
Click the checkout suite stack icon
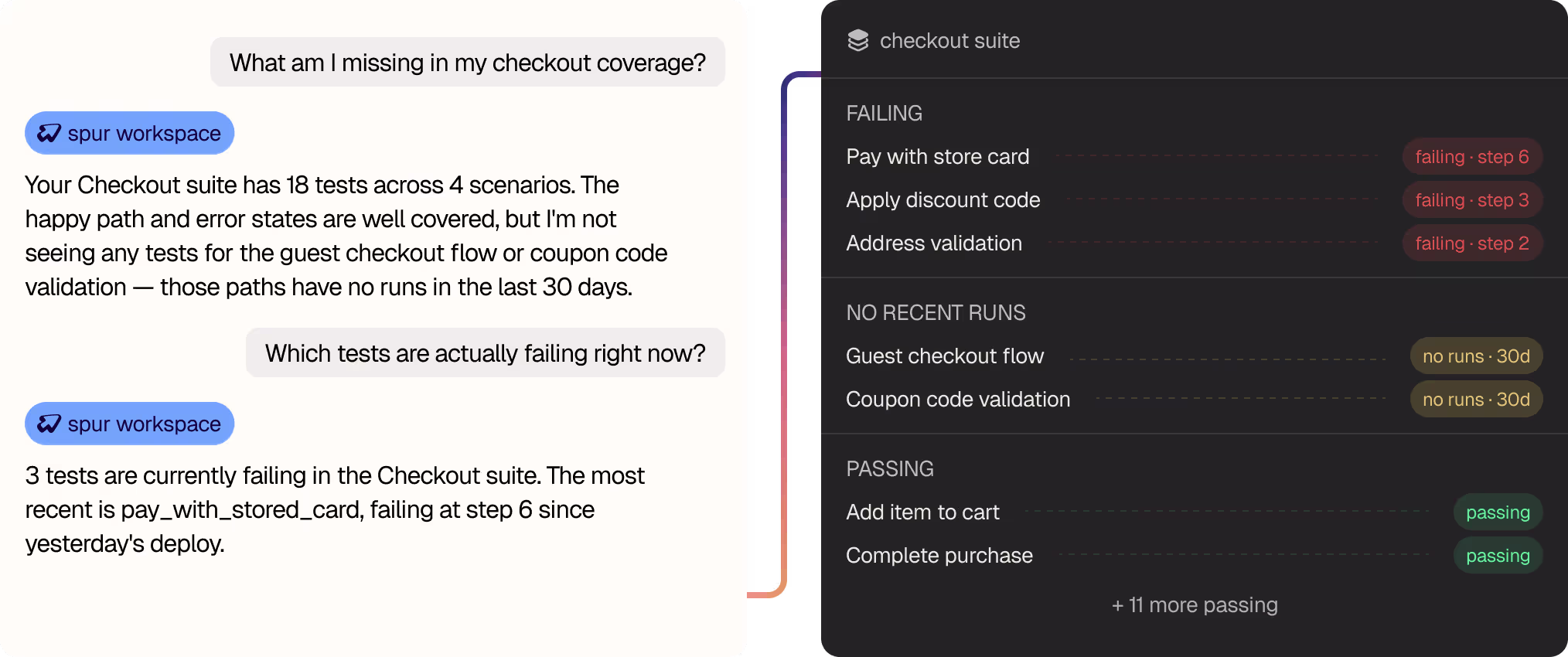(x=857, y=40)
